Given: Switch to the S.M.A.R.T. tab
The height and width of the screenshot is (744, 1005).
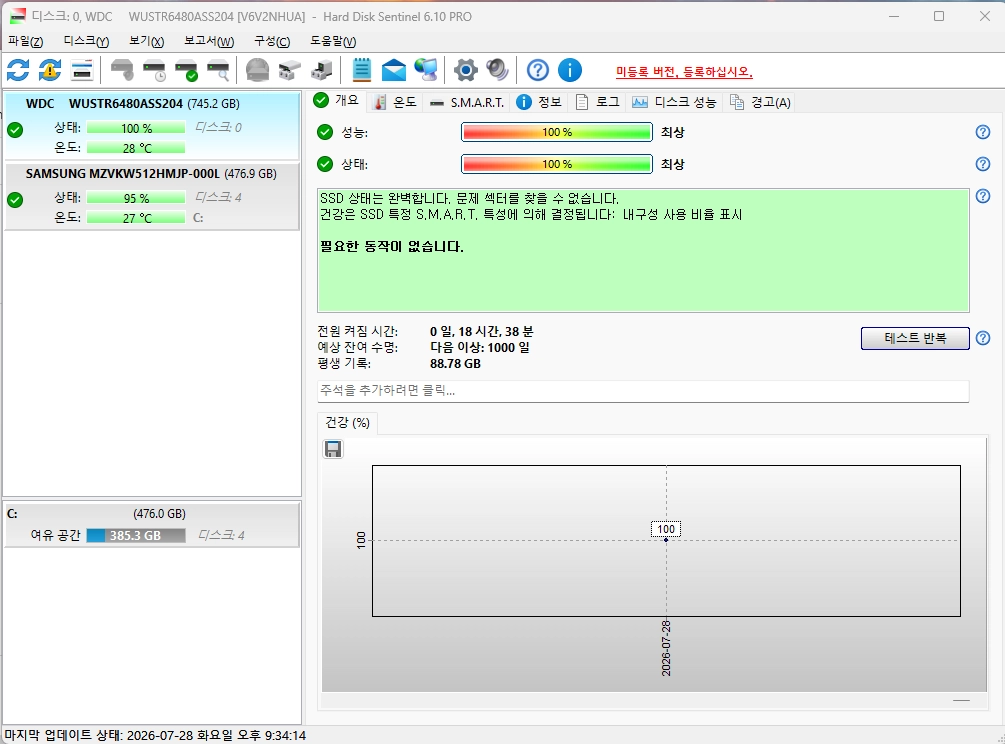Looking at the screenshot, I should coord(467,102).
